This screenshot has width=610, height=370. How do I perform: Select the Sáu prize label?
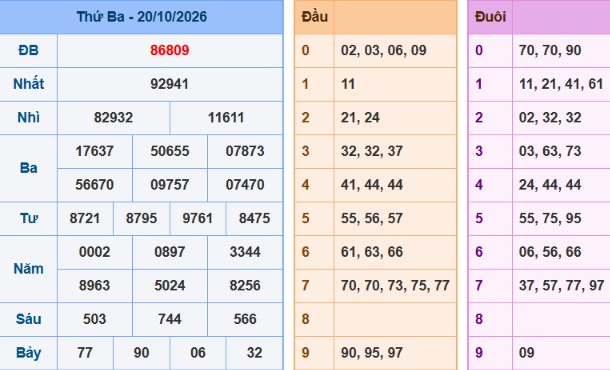pos(28,319)
